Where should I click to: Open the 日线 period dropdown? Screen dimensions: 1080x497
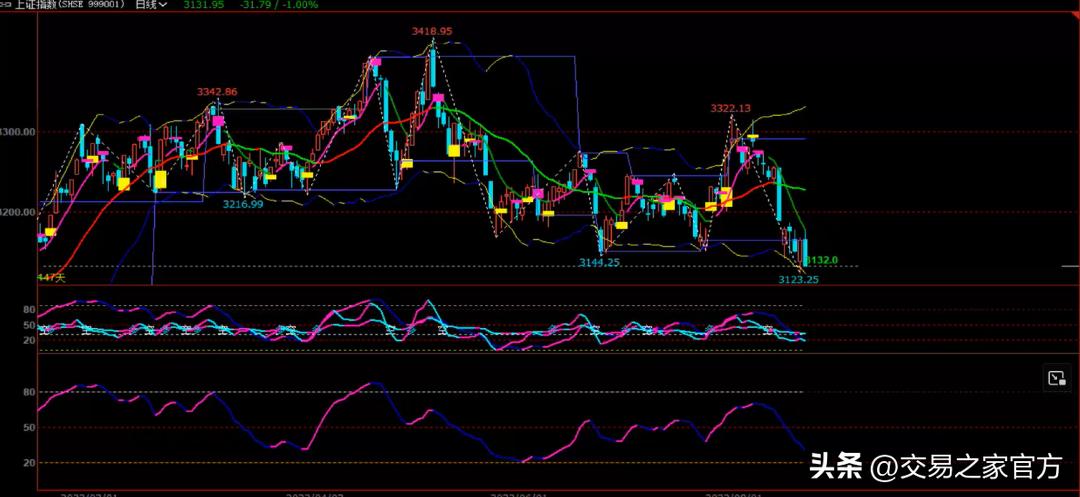151,5
